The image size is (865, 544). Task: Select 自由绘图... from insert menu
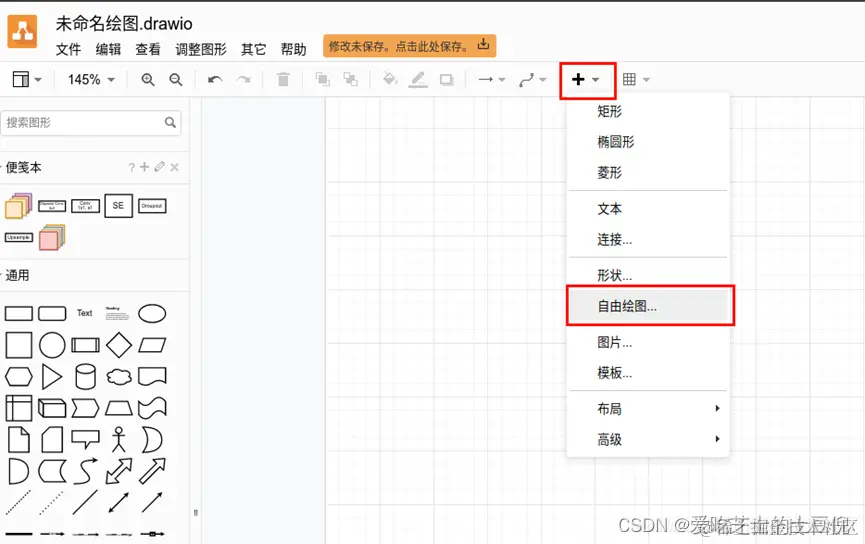[650, 306]
